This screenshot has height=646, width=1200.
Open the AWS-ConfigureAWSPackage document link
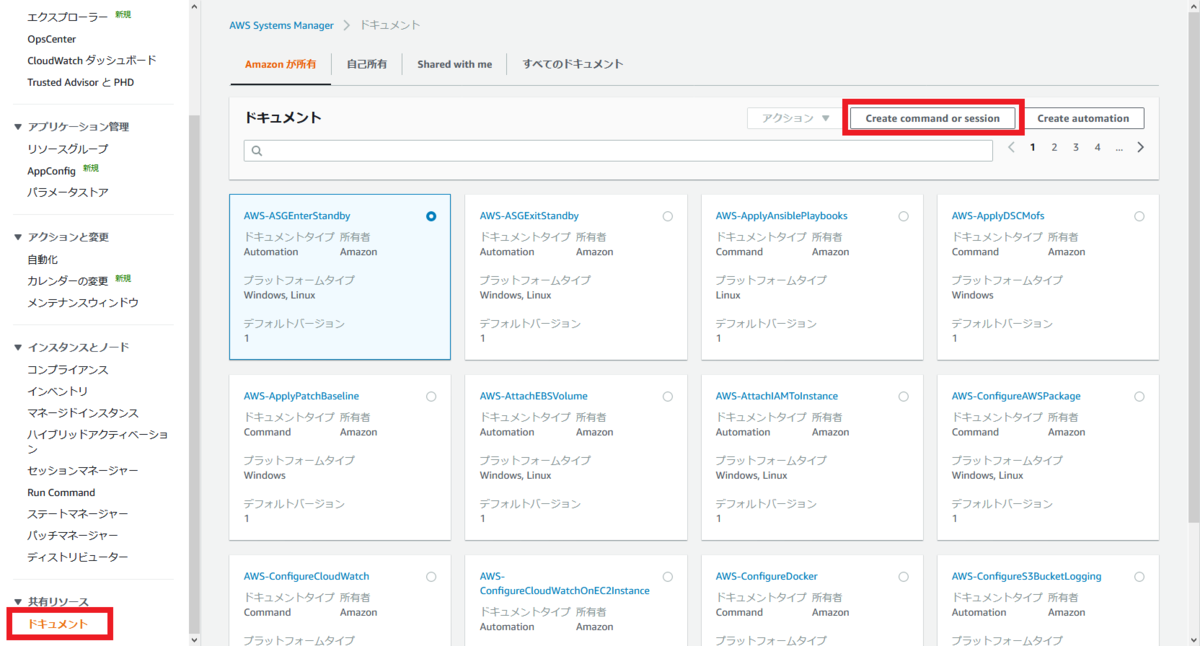click(1016, 396)
